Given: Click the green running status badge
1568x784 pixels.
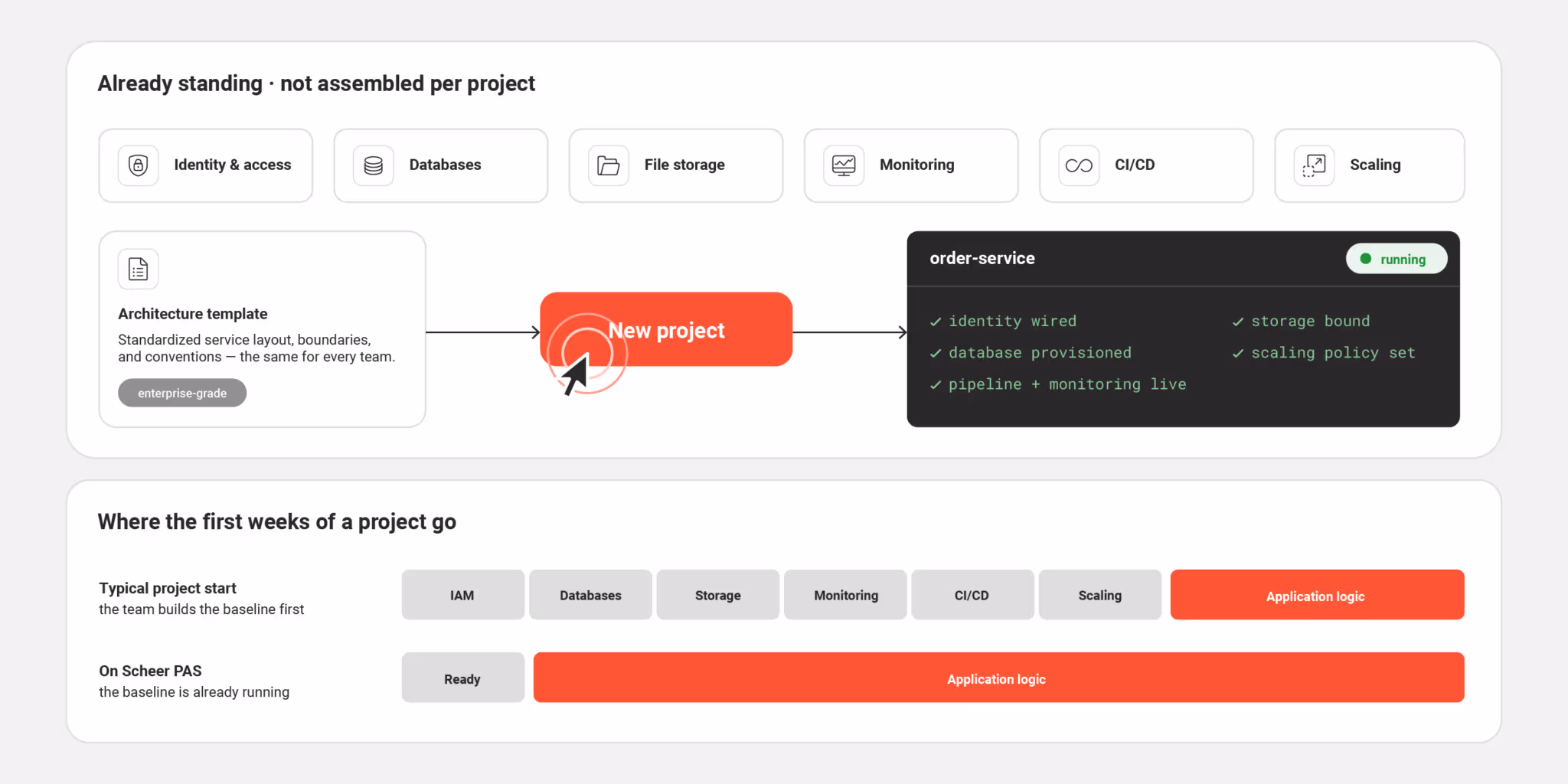Looking at the screenshot, I should coord(1396,259).
